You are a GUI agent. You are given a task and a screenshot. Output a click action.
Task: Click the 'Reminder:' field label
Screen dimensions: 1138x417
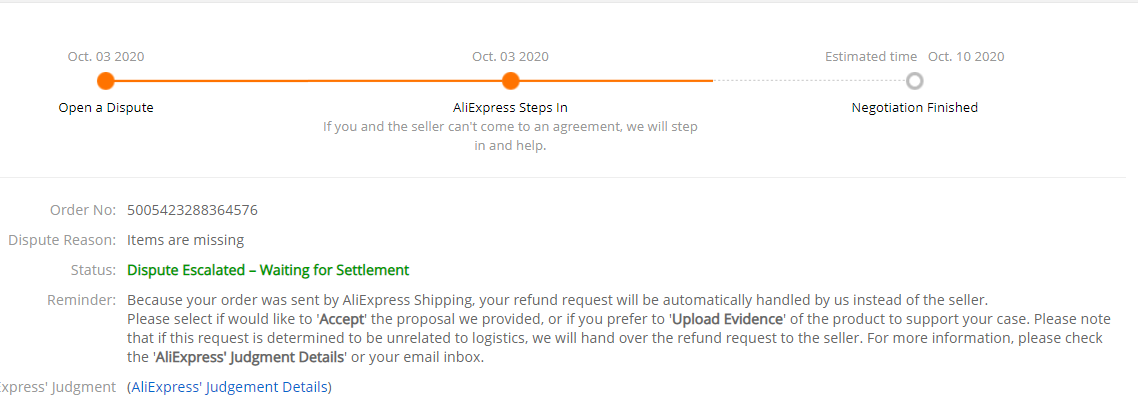pos(81,300)
